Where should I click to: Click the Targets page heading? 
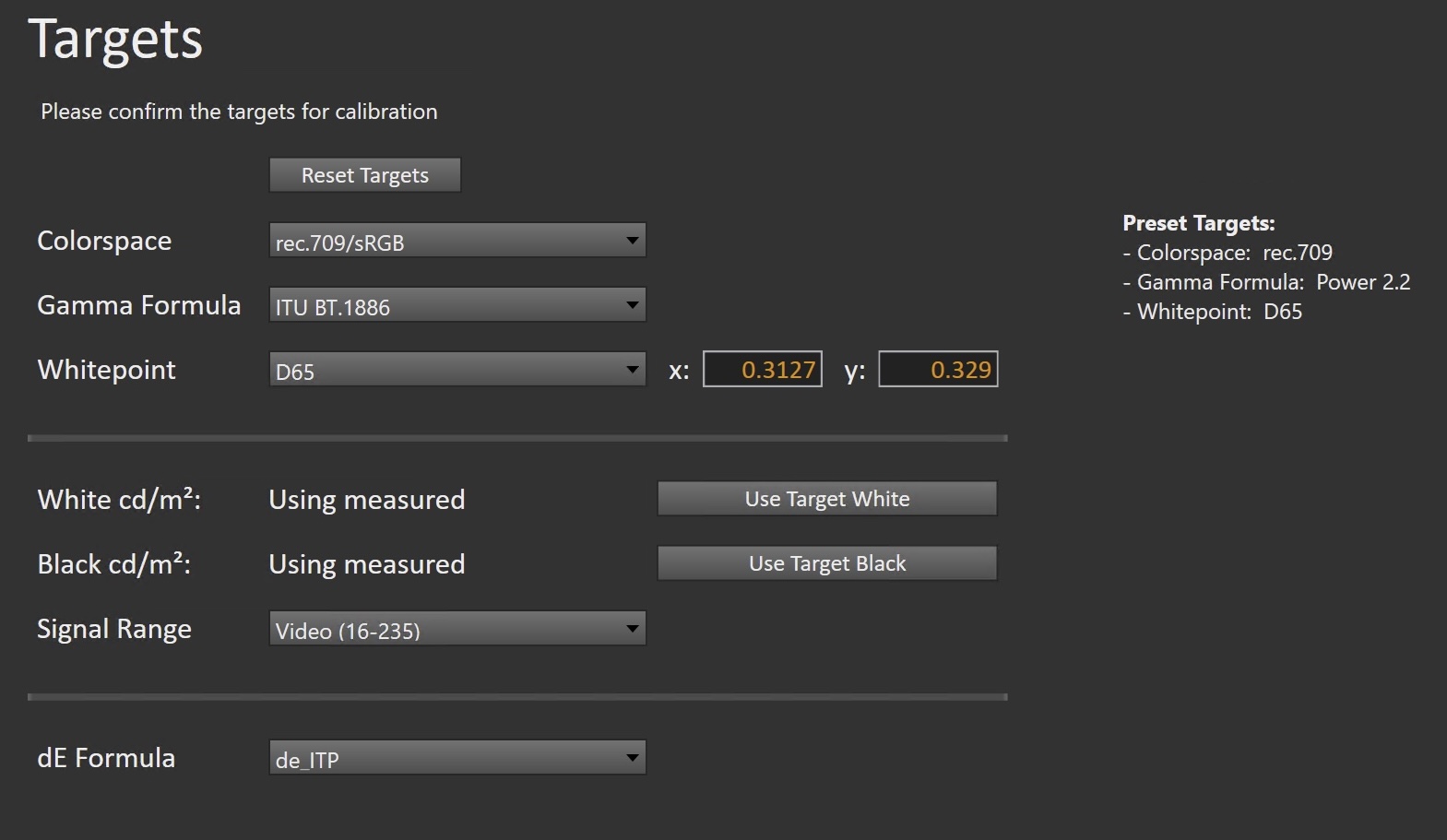point(115,40)
